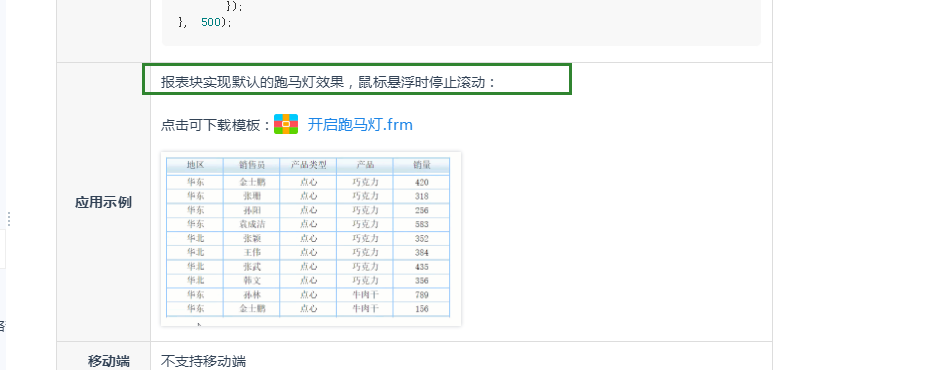Download the 开启跑马灯.frm template link
The image size is (925, 370).
coord(360,125)
